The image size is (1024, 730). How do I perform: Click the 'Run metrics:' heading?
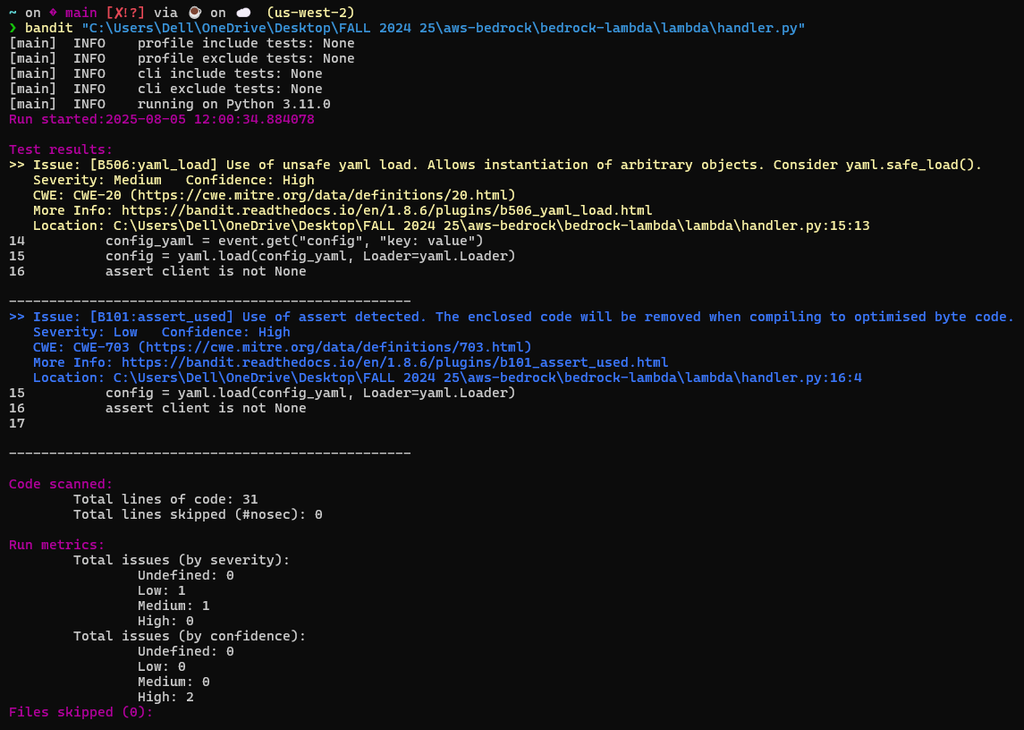(57, 545)
